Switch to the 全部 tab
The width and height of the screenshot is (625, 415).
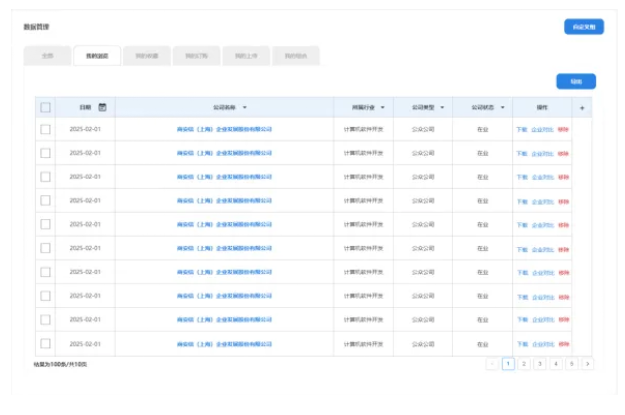point(47,57)
